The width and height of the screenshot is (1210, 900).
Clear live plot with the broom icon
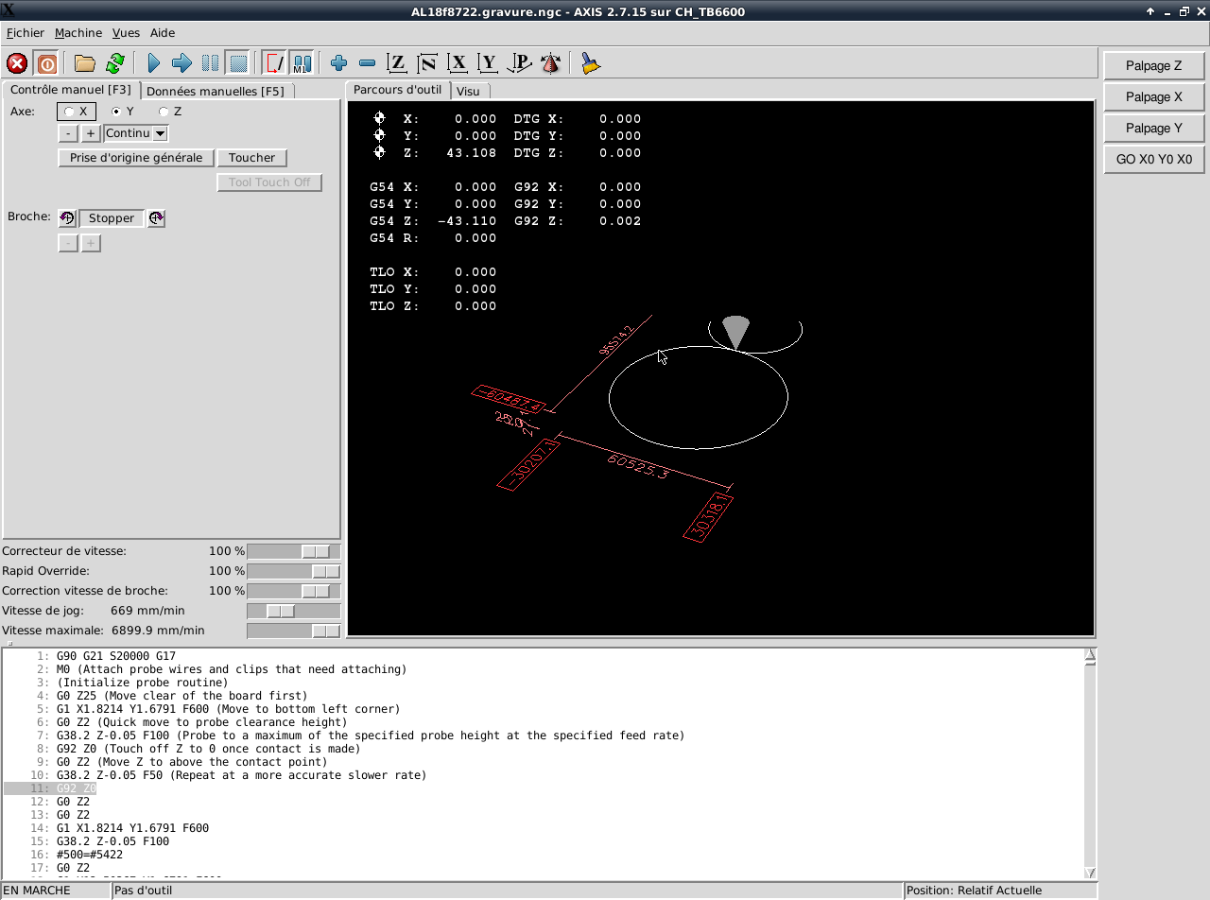[x=591, y=64]
